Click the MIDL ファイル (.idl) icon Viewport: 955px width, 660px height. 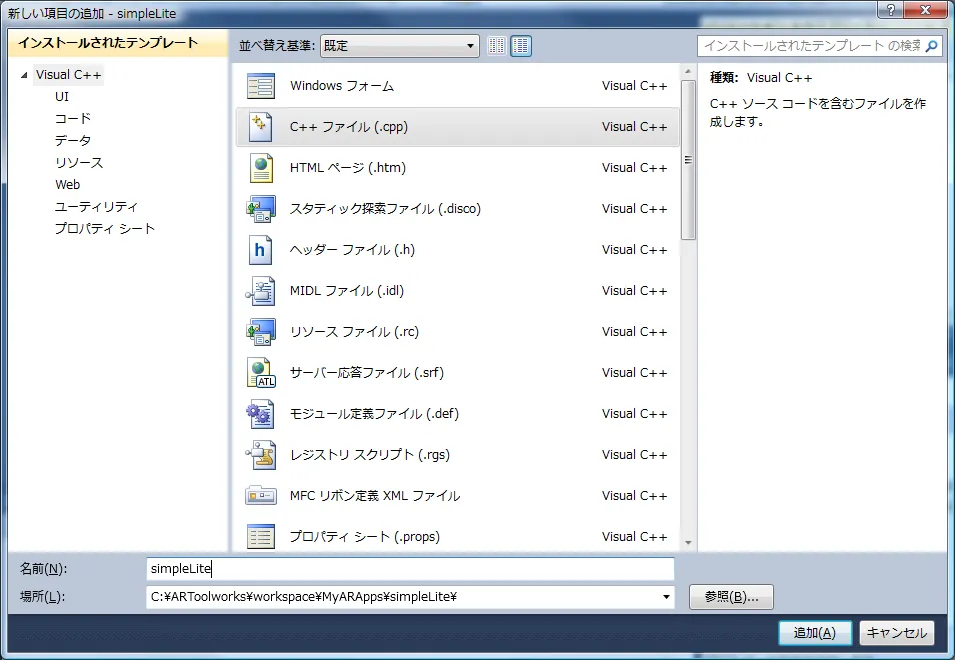pos(261,291)
